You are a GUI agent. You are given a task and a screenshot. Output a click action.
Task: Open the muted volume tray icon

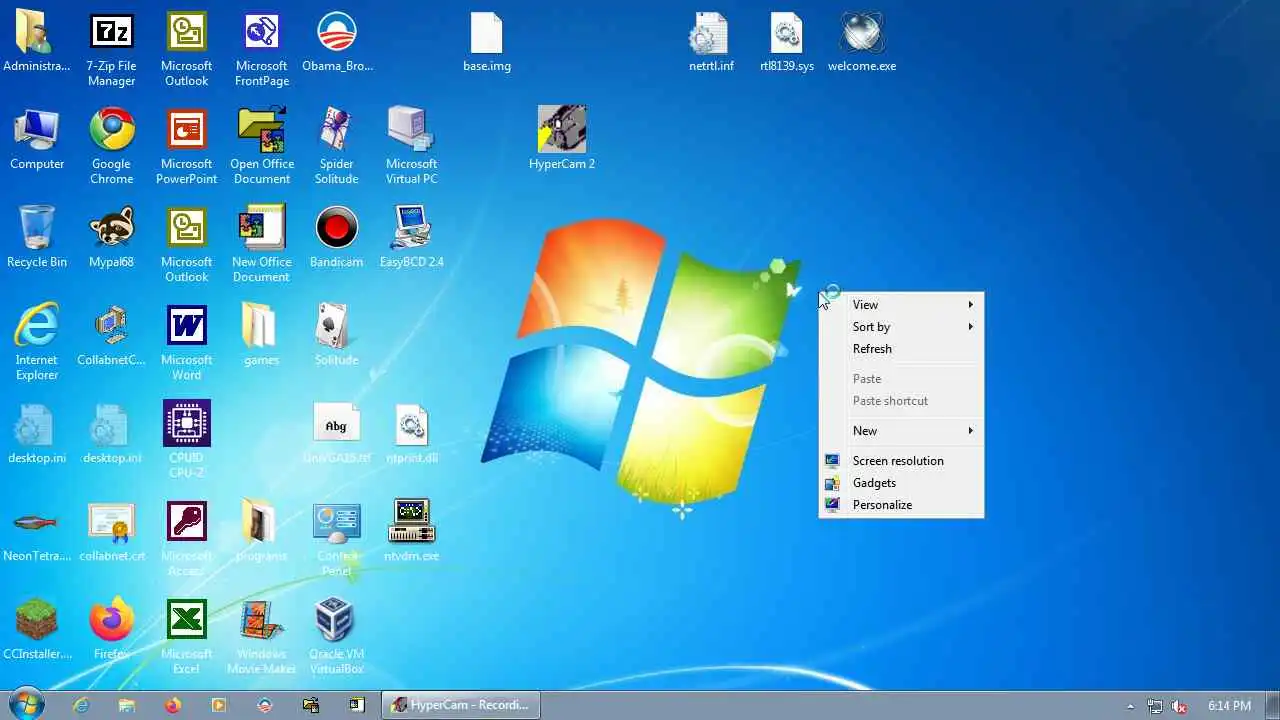click(x=1179, y=706)
